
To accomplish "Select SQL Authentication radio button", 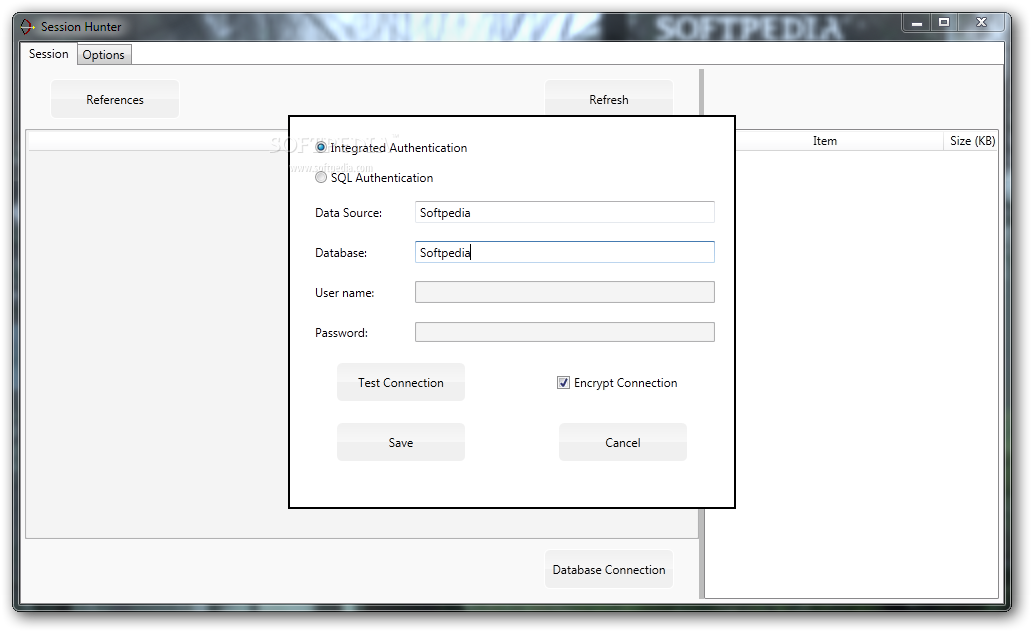I will click(x=321, y=178).
